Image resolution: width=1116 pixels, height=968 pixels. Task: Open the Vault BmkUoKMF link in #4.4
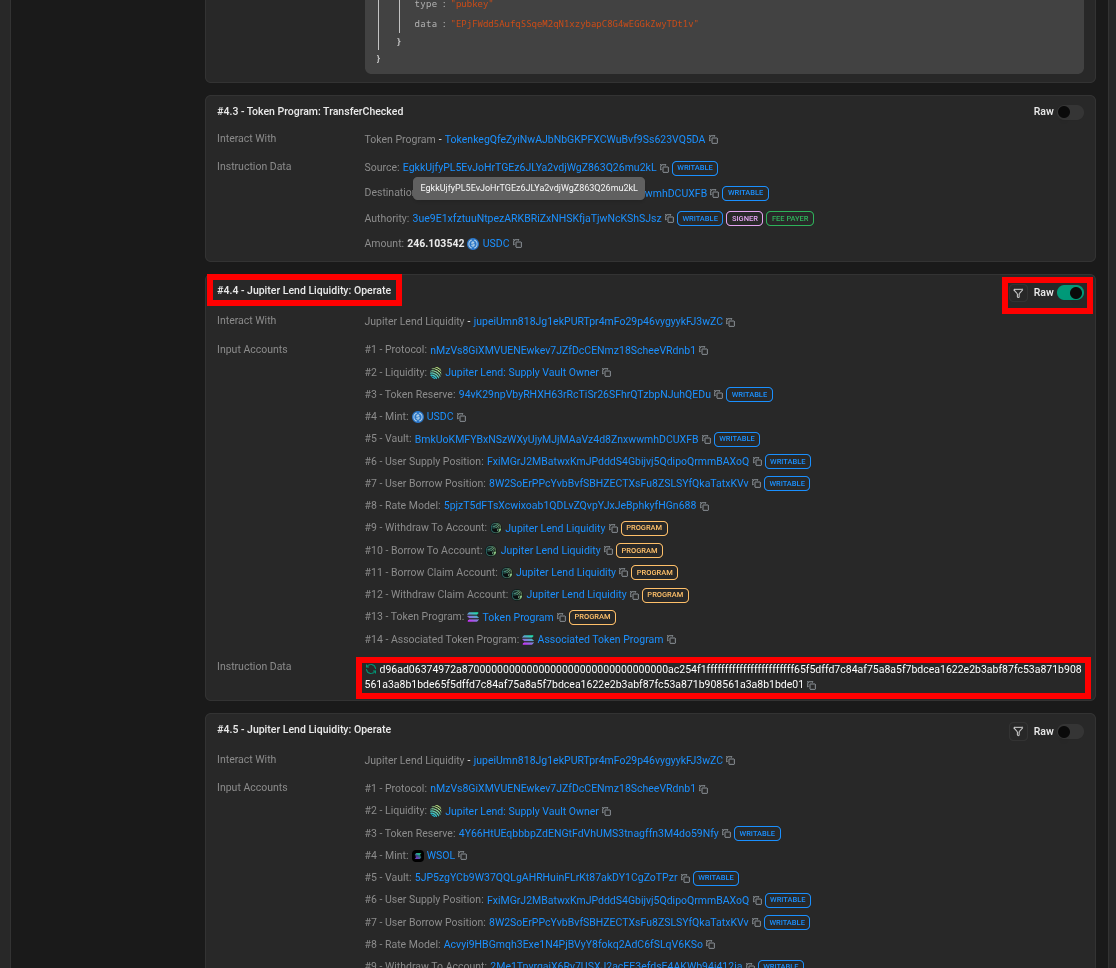pyautogui.click(x=556, y=439)
